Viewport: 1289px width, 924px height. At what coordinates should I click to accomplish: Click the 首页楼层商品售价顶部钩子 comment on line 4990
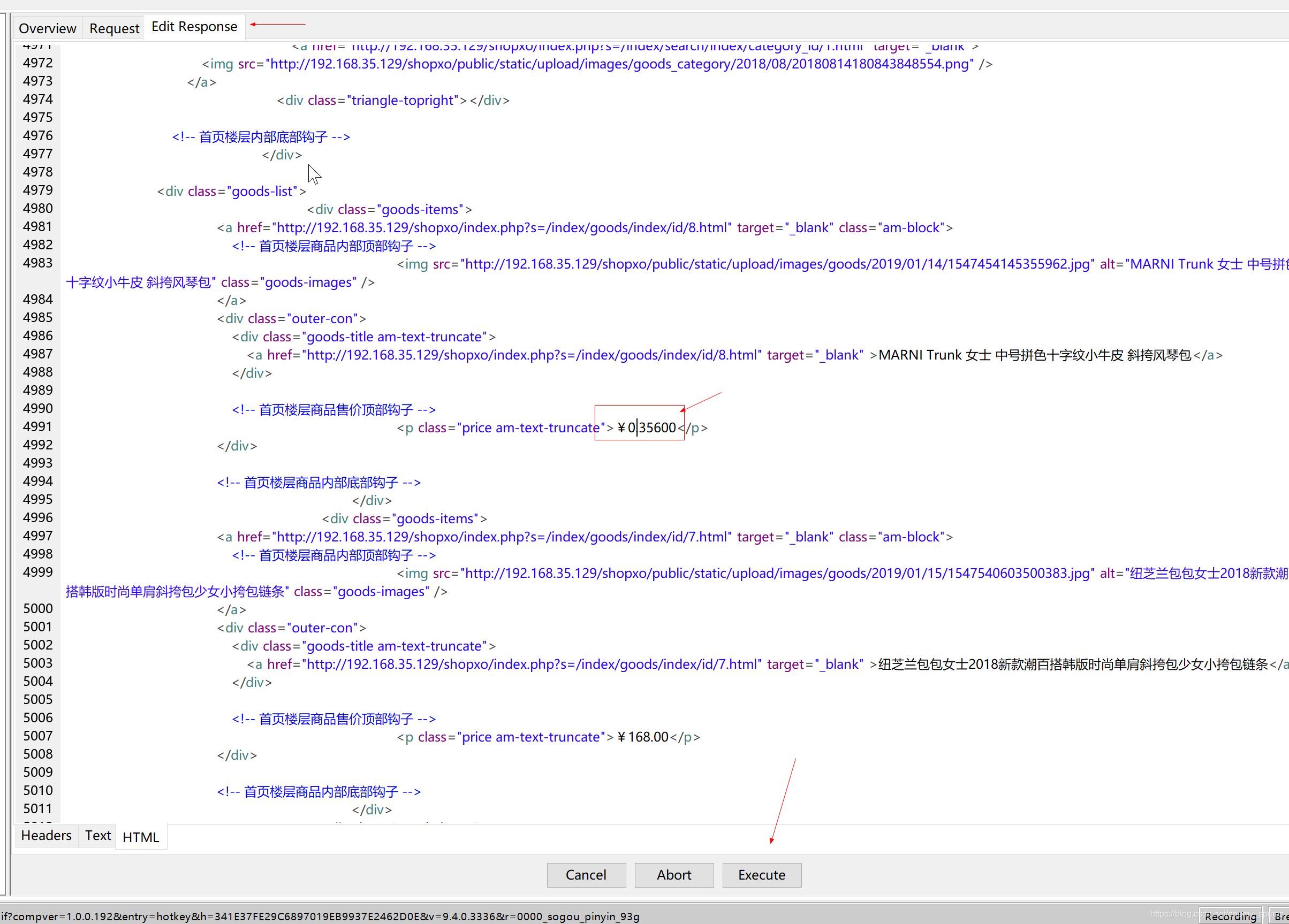coord(333,409)
